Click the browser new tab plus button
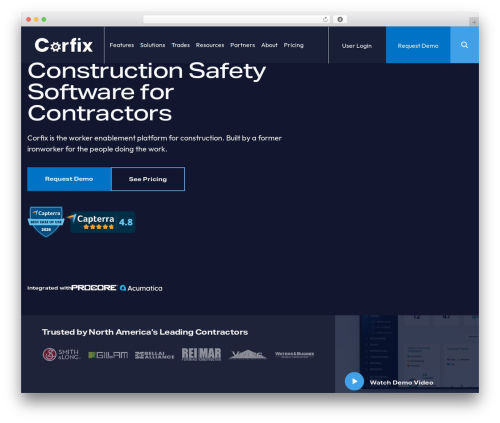This screenshot has width=500, height=423. point(474,22)
